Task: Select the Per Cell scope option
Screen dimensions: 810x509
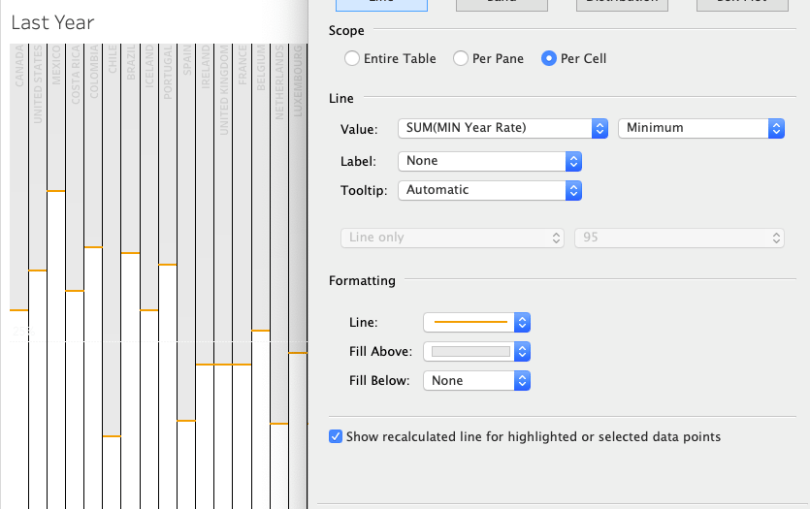Action: pos(549,59)
